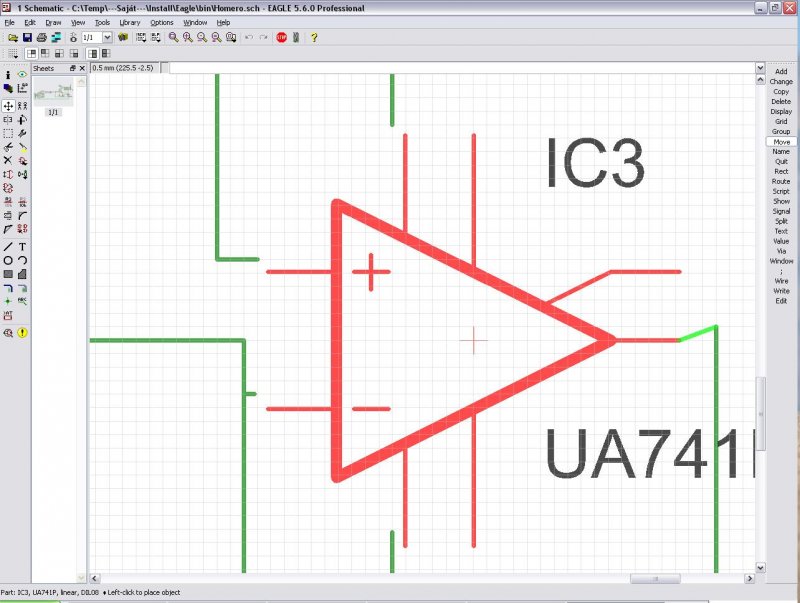Screen dimensions: 800x603
Task: Switch to Board using the board icon
Action: pos(73,37)
